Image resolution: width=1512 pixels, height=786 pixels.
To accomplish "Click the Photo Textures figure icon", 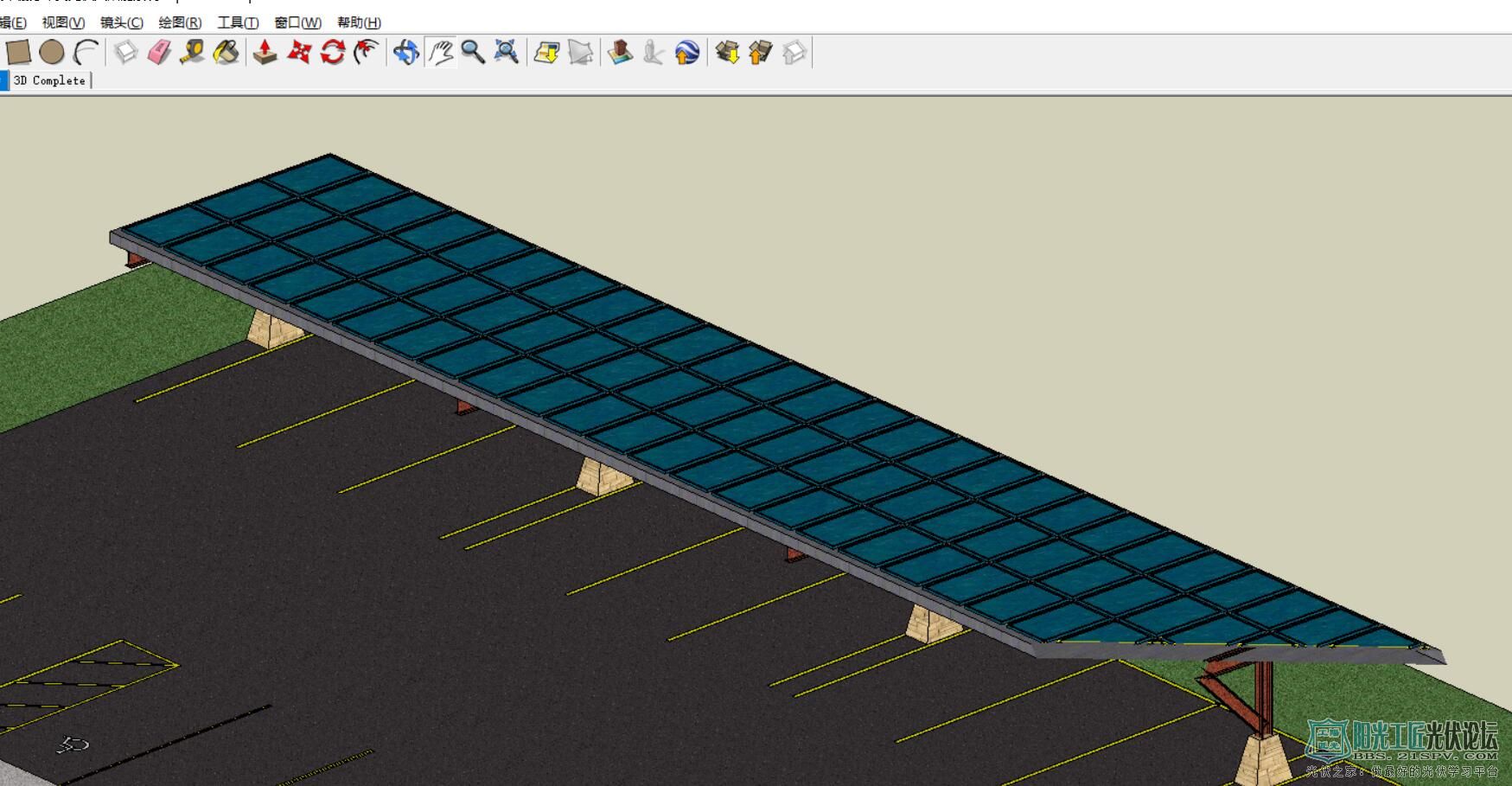I will click(654, 53).
